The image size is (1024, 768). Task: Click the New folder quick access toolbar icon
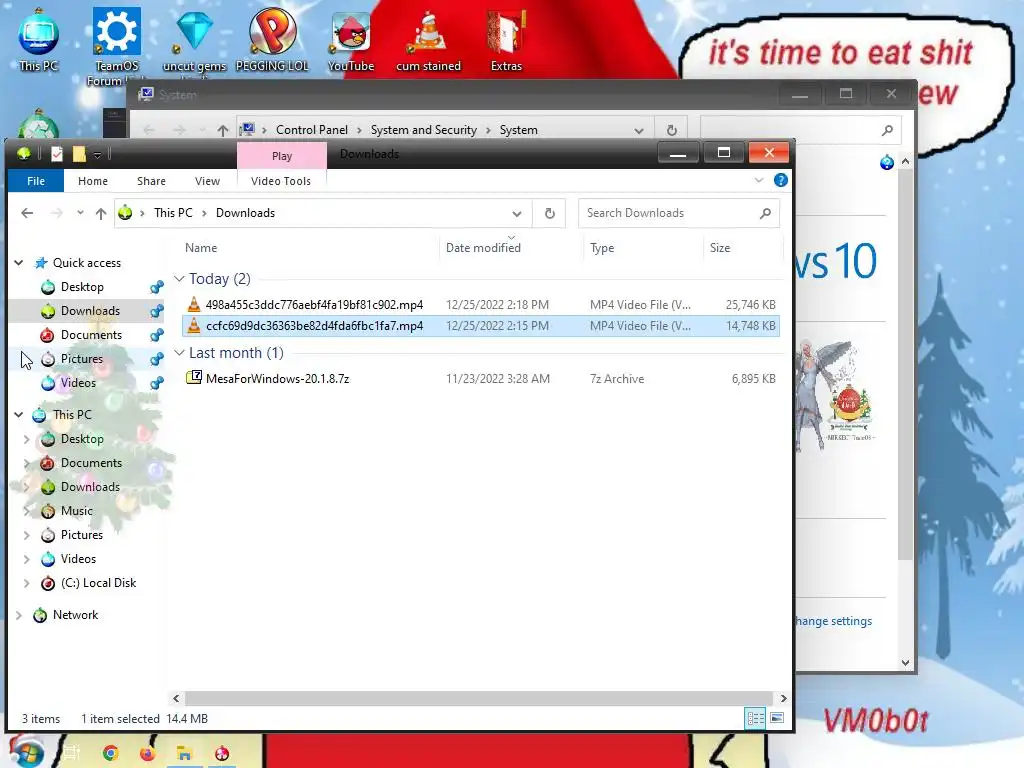[x=79, y=154]
